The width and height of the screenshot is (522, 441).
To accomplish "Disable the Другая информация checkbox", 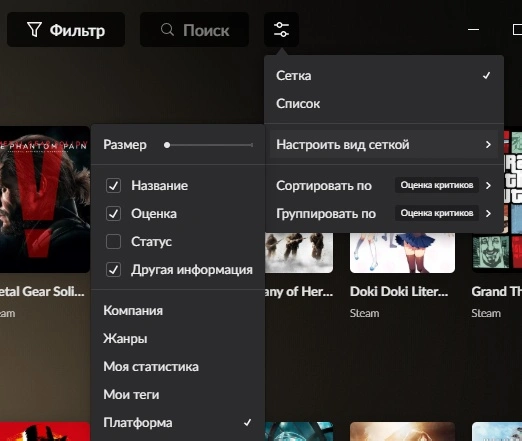I will pos(113,270).
